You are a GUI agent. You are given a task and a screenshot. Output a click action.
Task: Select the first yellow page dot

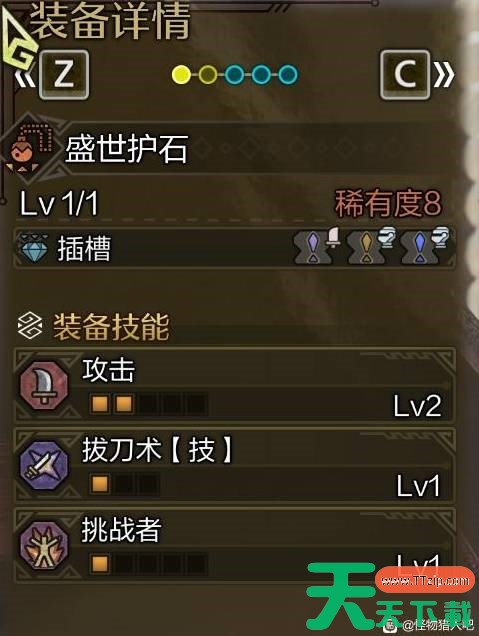[181, 75]
